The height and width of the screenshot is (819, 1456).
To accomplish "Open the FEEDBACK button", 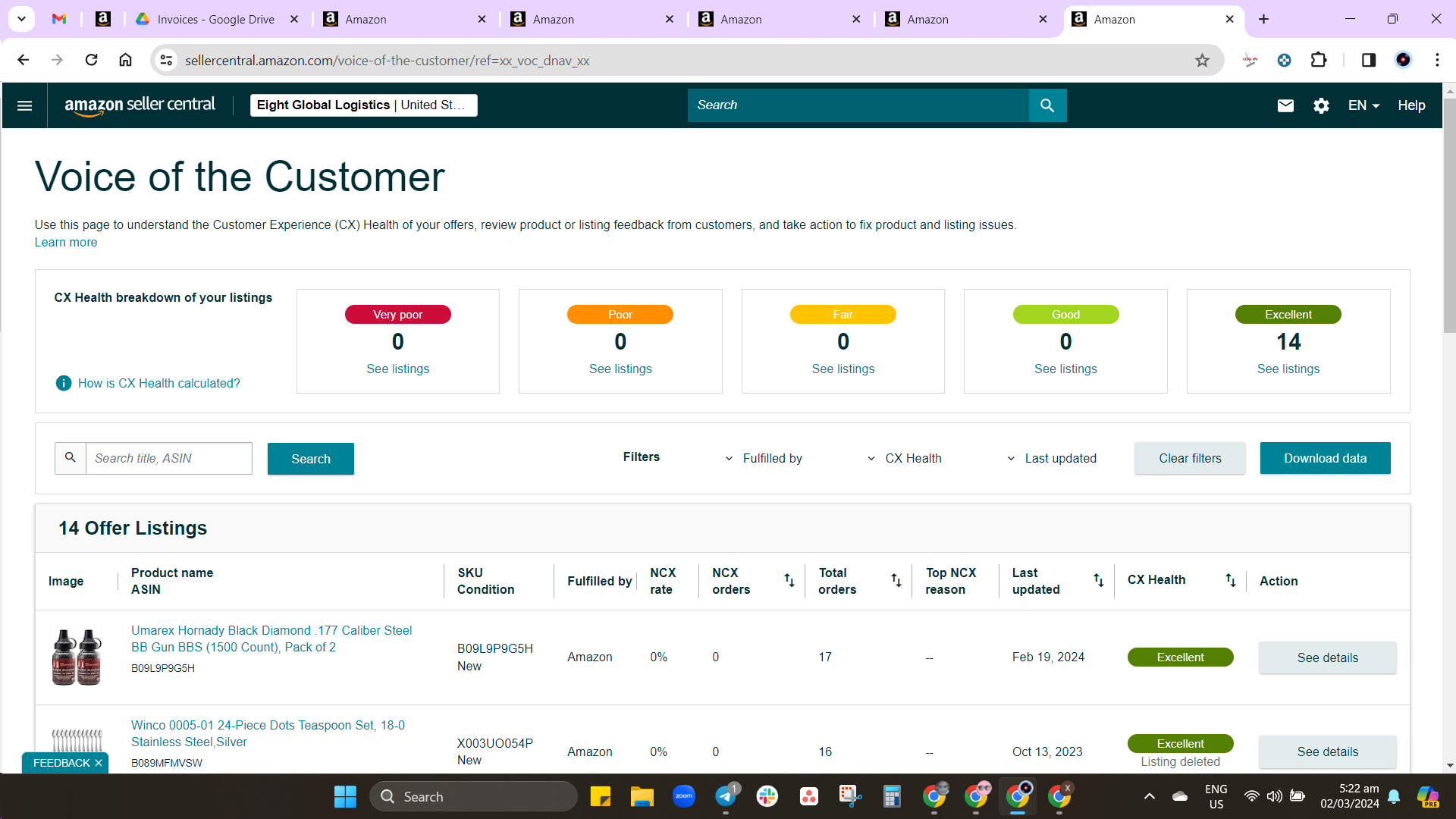I will [61, 763].
